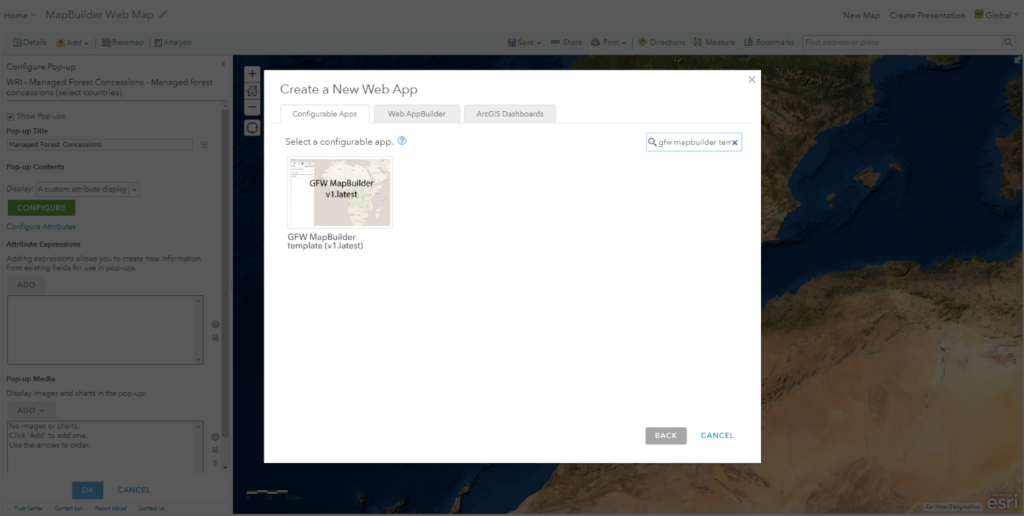Open Directions

(661, 42)
